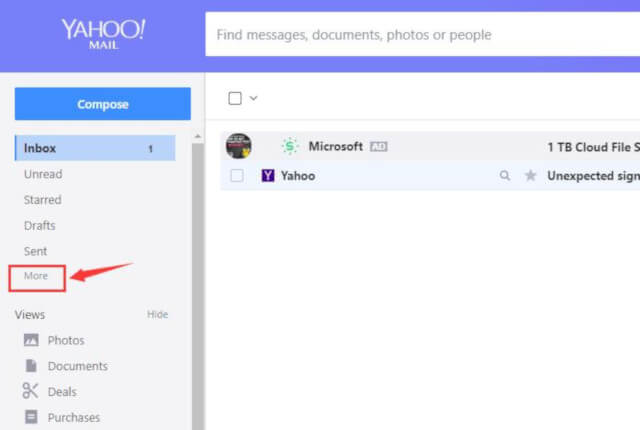
Task: Click the sidebar scroll up arrow
Action: pyautogui.click(x=198, y=136)
